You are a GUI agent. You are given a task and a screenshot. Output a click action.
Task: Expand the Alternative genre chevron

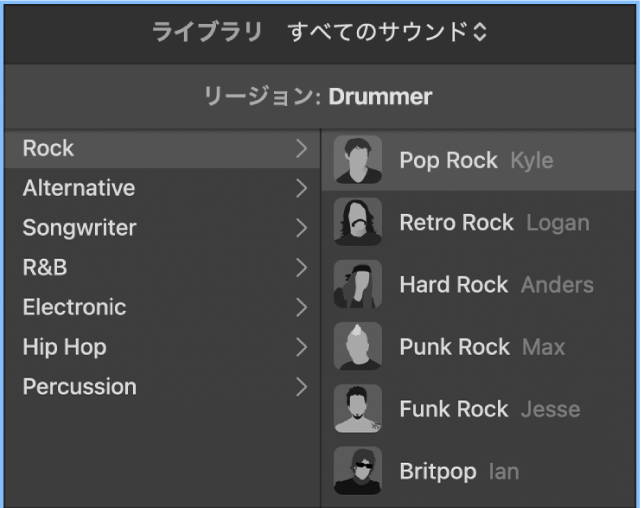tap(302, 188)
